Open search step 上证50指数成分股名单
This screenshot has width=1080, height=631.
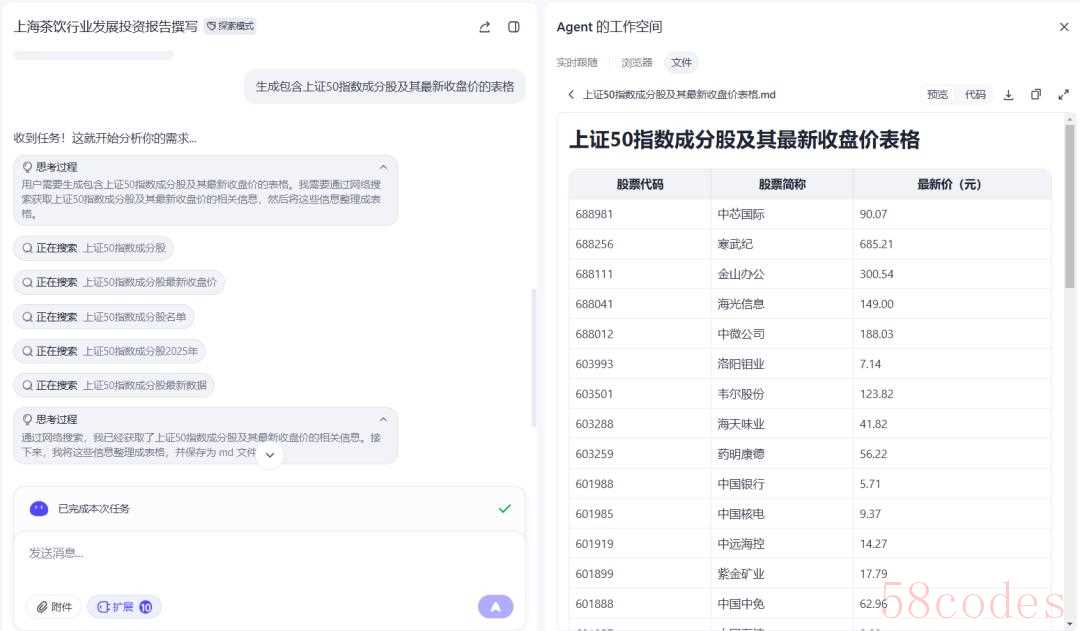pyautogui.click(x=103, y=317)
